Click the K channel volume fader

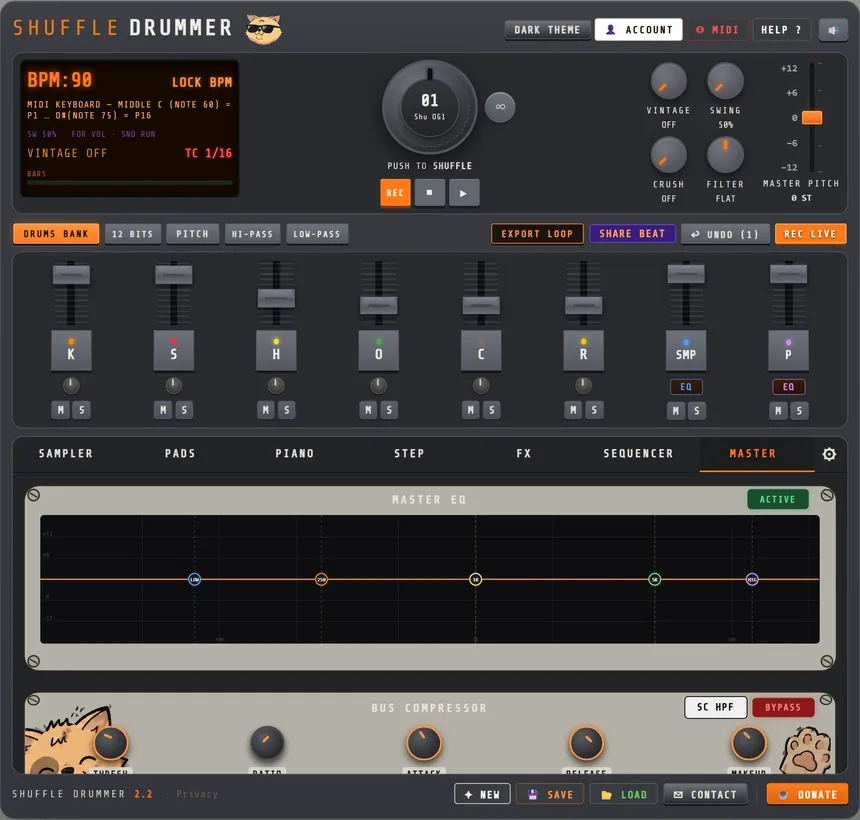pyautogui.click(x=71, y=275)
